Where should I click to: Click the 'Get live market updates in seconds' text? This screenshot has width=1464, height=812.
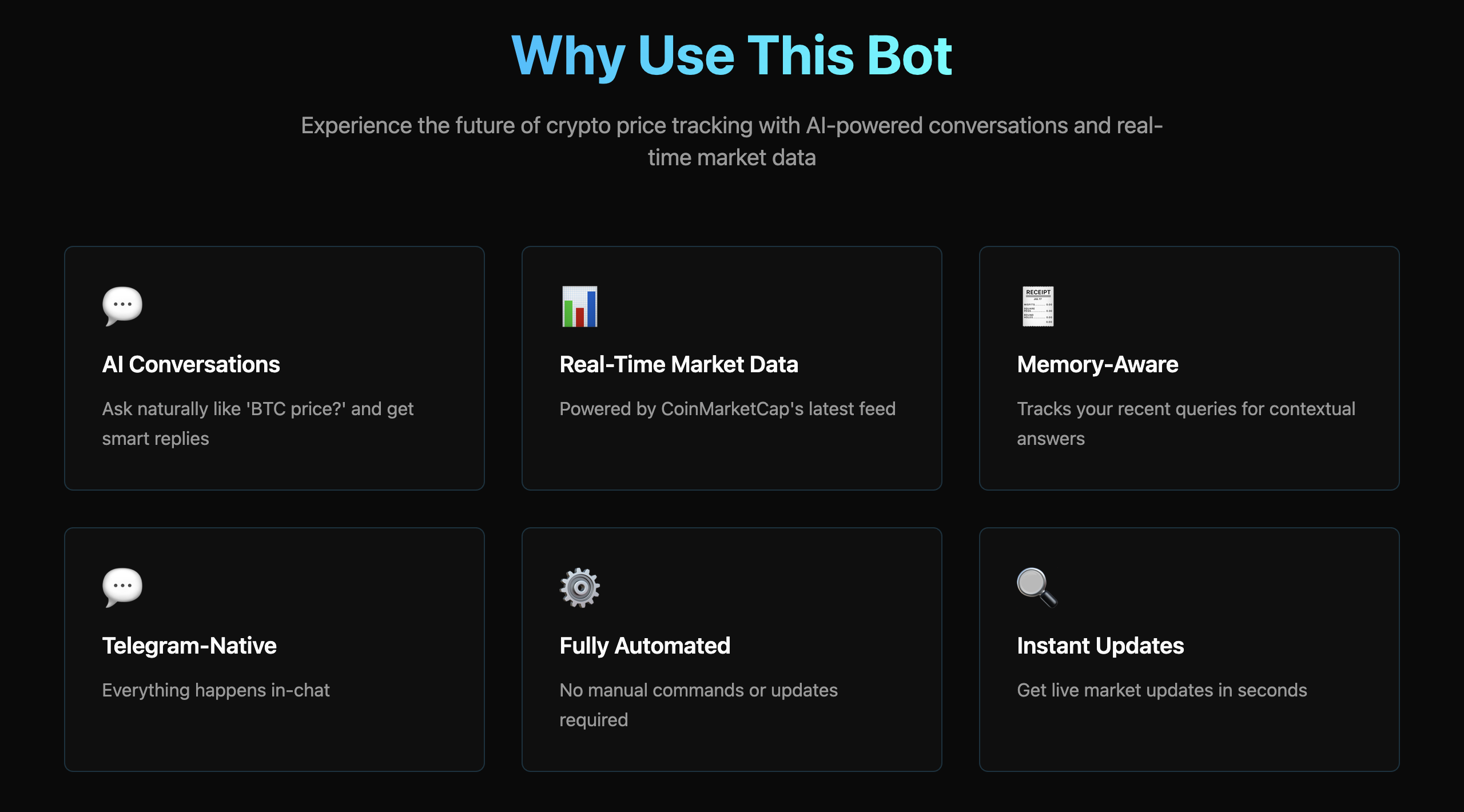click(x=1162, y=690)
